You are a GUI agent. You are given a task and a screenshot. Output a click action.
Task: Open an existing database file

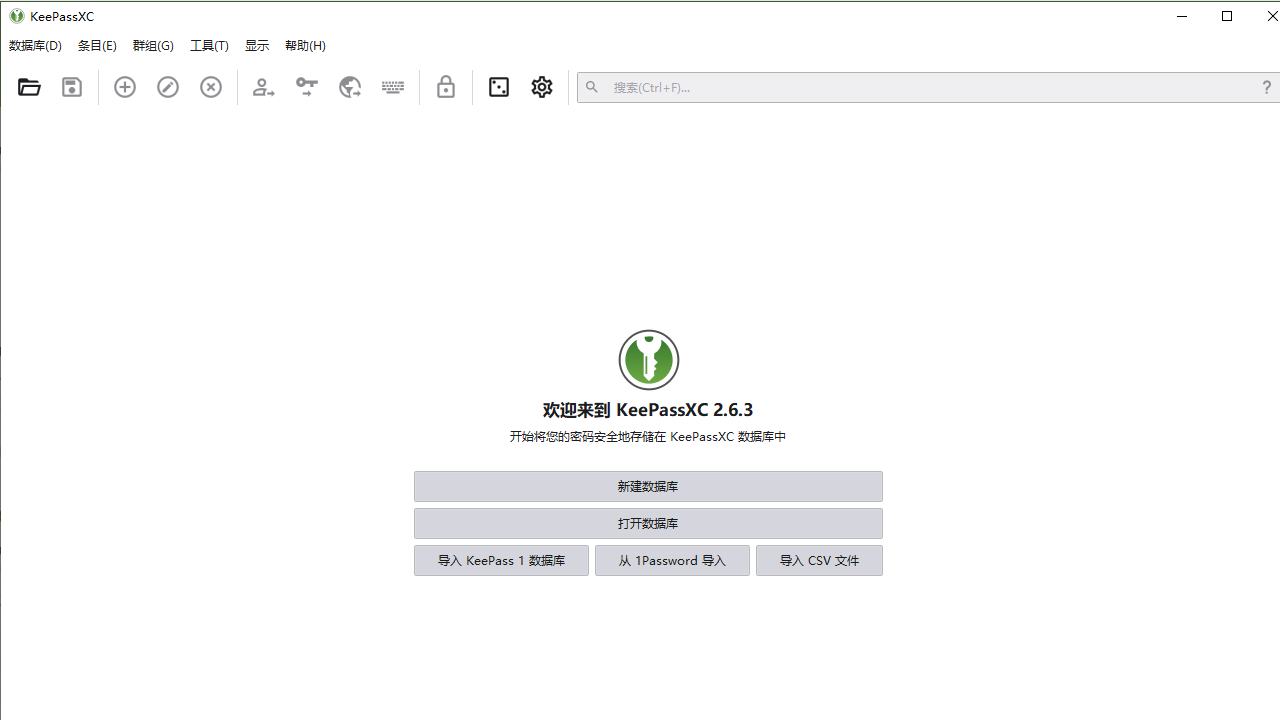[x=28, y=87]
